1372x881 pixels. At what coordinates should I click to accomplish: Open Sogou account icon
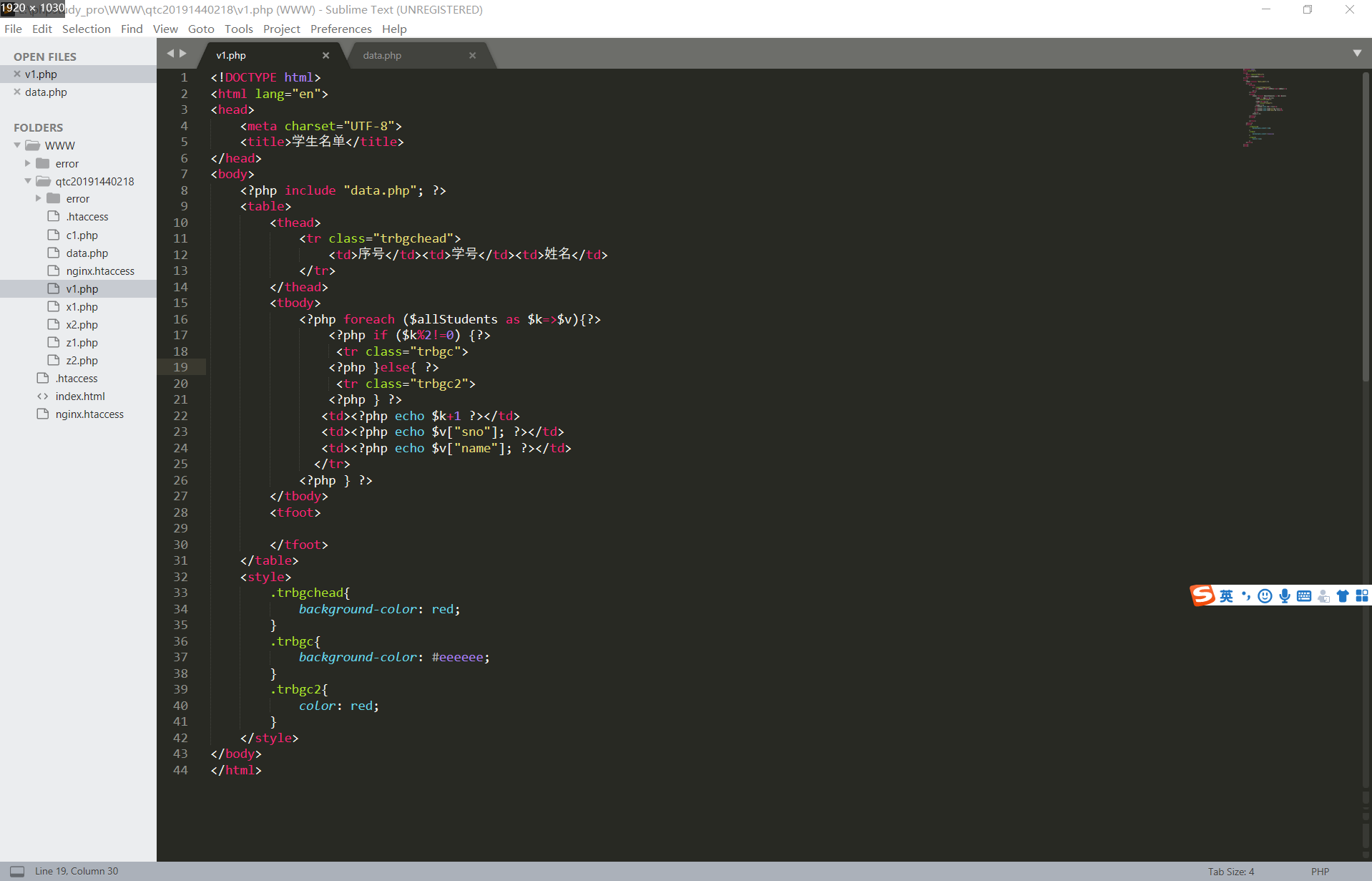(x=1323, y=596)
